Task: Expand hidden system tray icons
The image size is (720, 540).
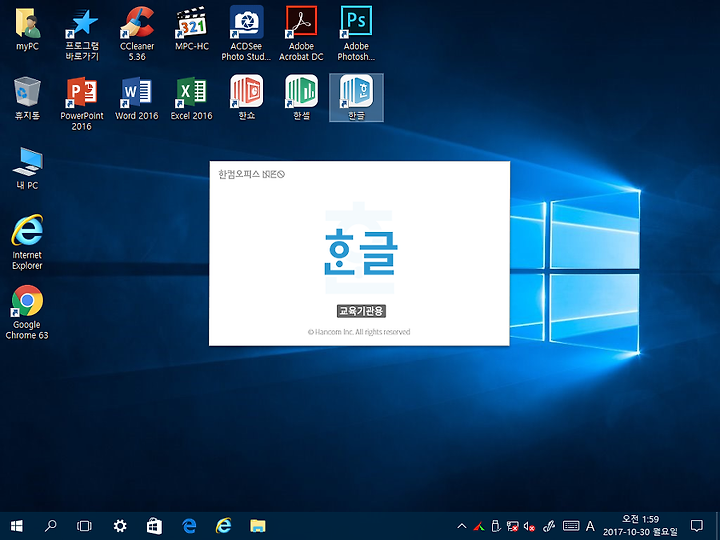Action: pos(462,526)
